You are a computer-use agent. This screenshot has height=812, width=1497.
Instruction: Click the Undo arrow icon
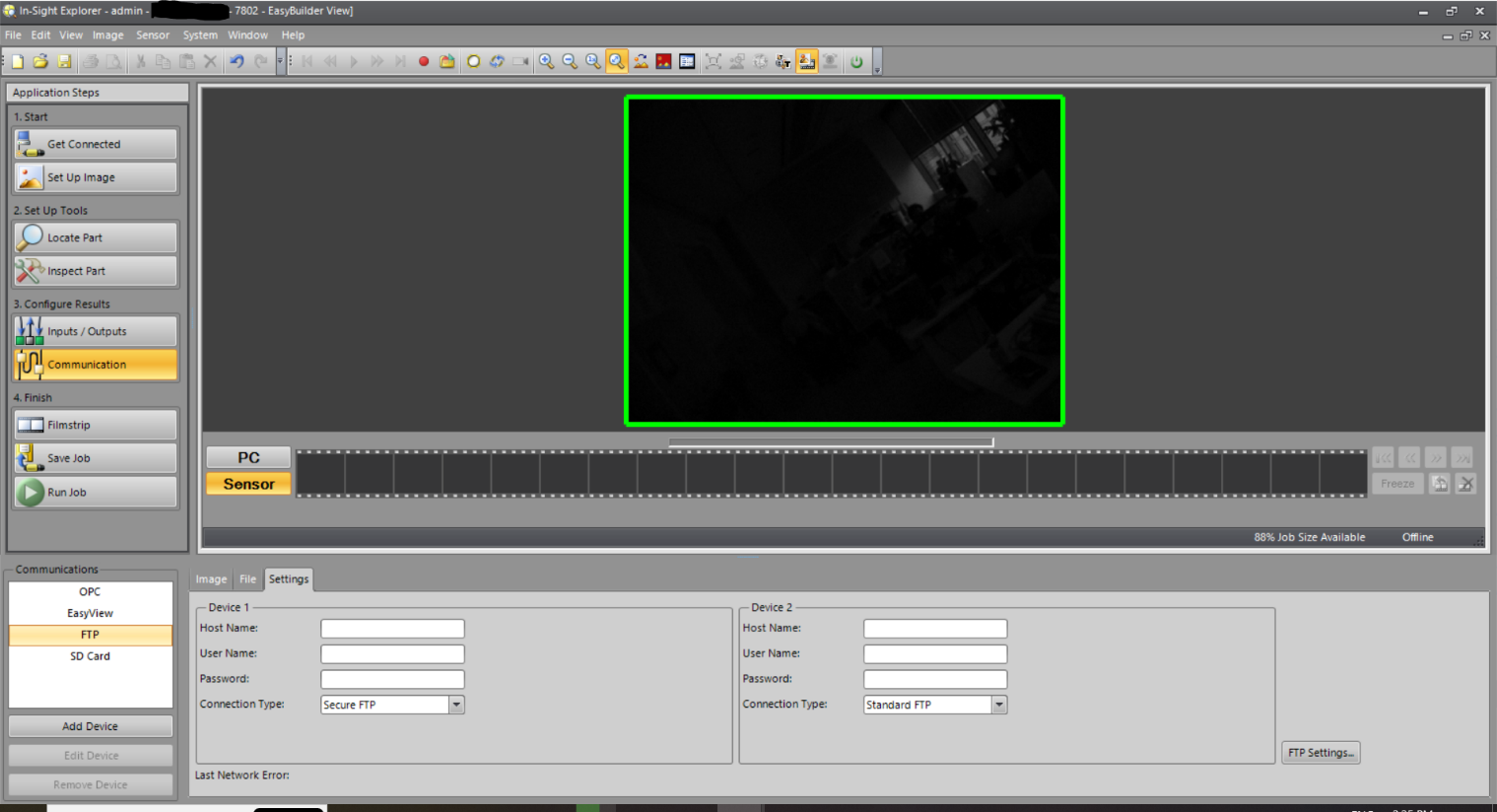(x=235, y=60)
